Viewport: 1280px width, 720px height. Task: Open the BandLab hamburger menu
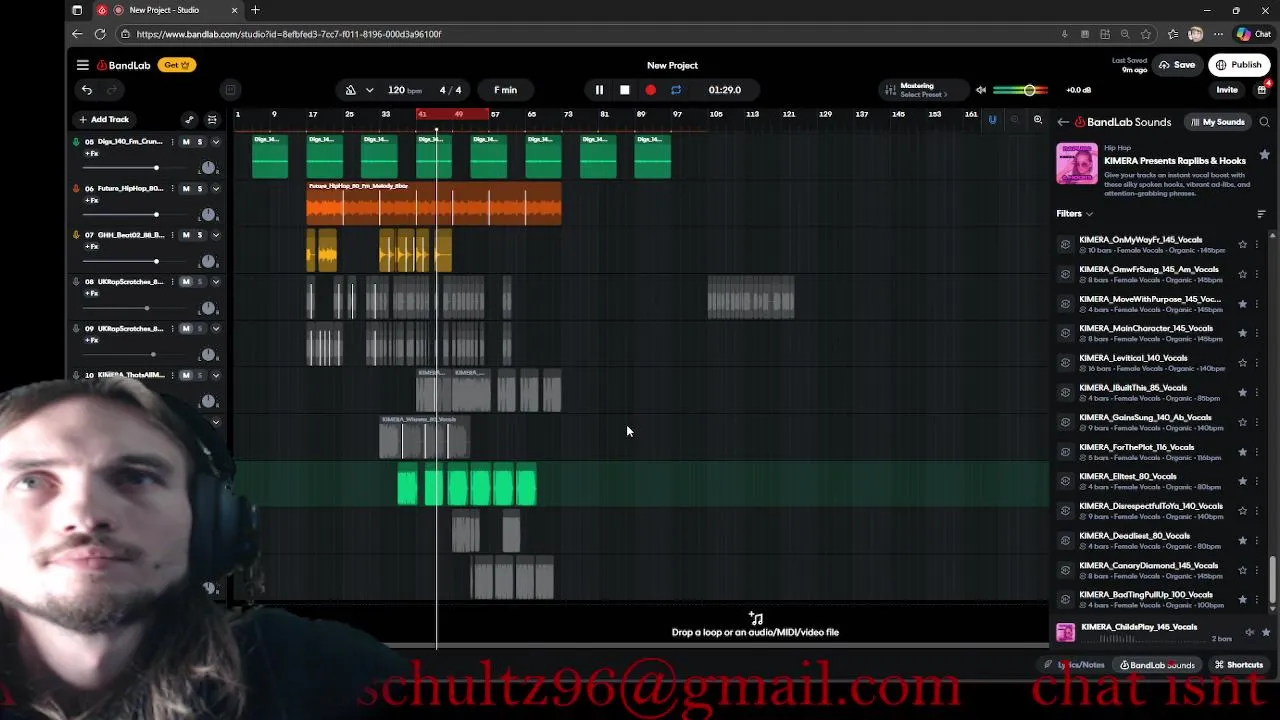click(x=83, y=65)
